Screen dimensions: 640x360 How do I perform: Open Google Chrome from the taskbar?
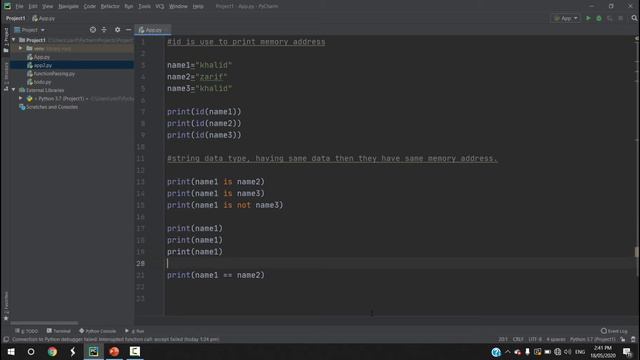click(52, 351)
